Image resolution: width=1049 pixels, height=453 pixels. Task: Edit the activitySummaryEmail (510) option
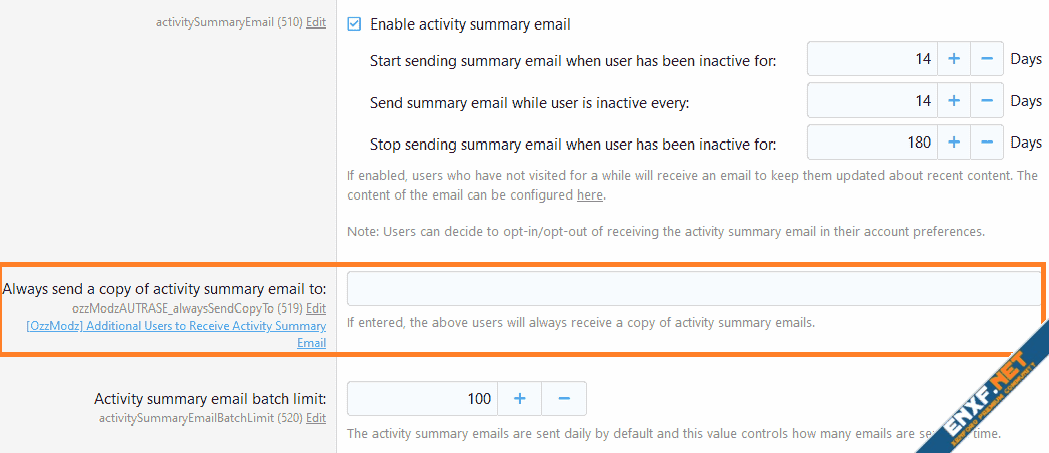click(316, 22)
